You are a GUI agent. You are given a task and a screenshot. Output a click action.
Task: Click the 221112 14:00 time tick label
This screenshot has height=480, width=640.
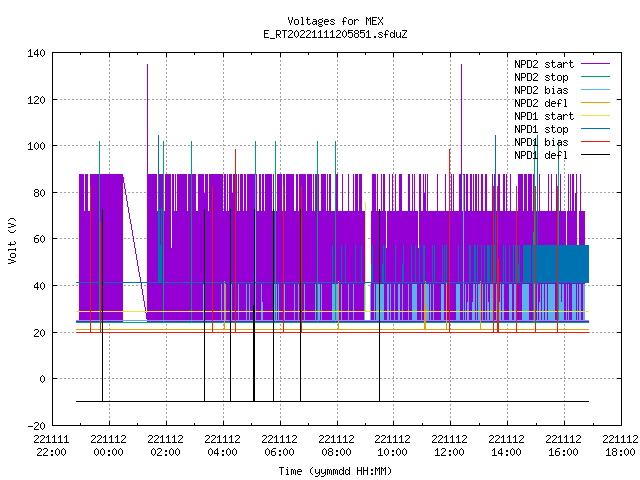(x=507, y=446)
